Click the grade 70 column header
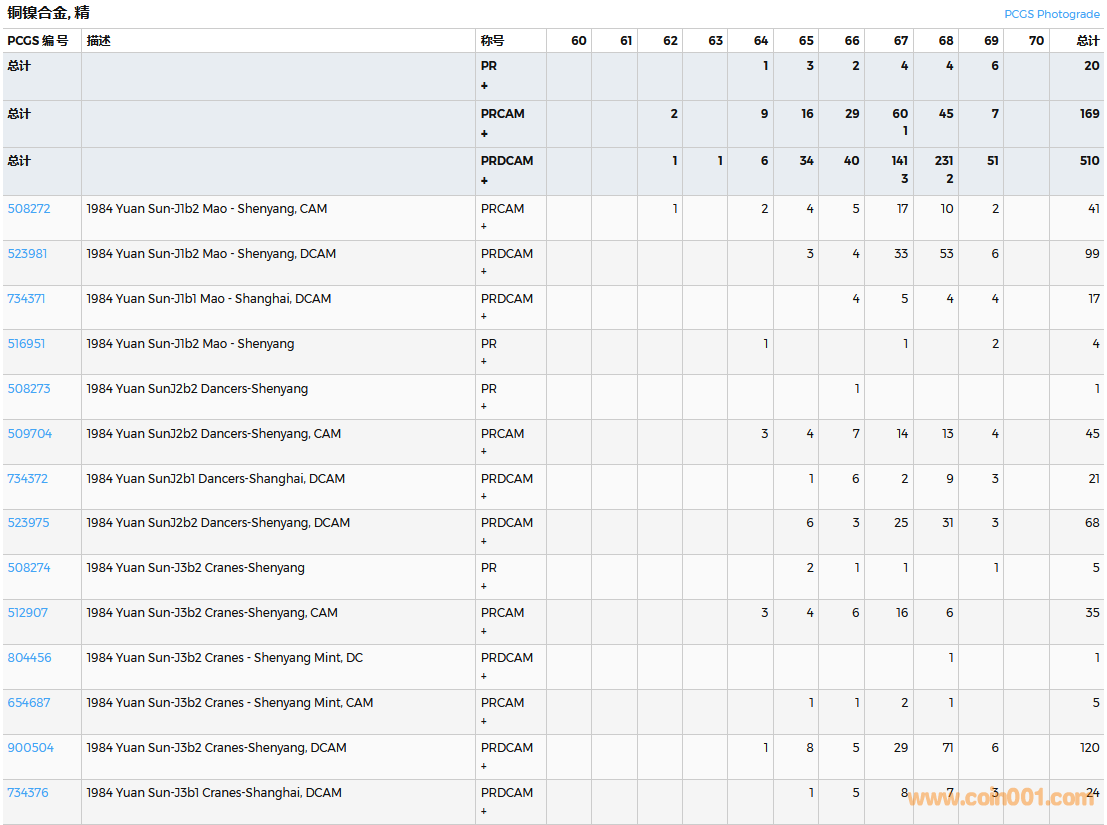1107x825 pixels. coord(1036,41)
